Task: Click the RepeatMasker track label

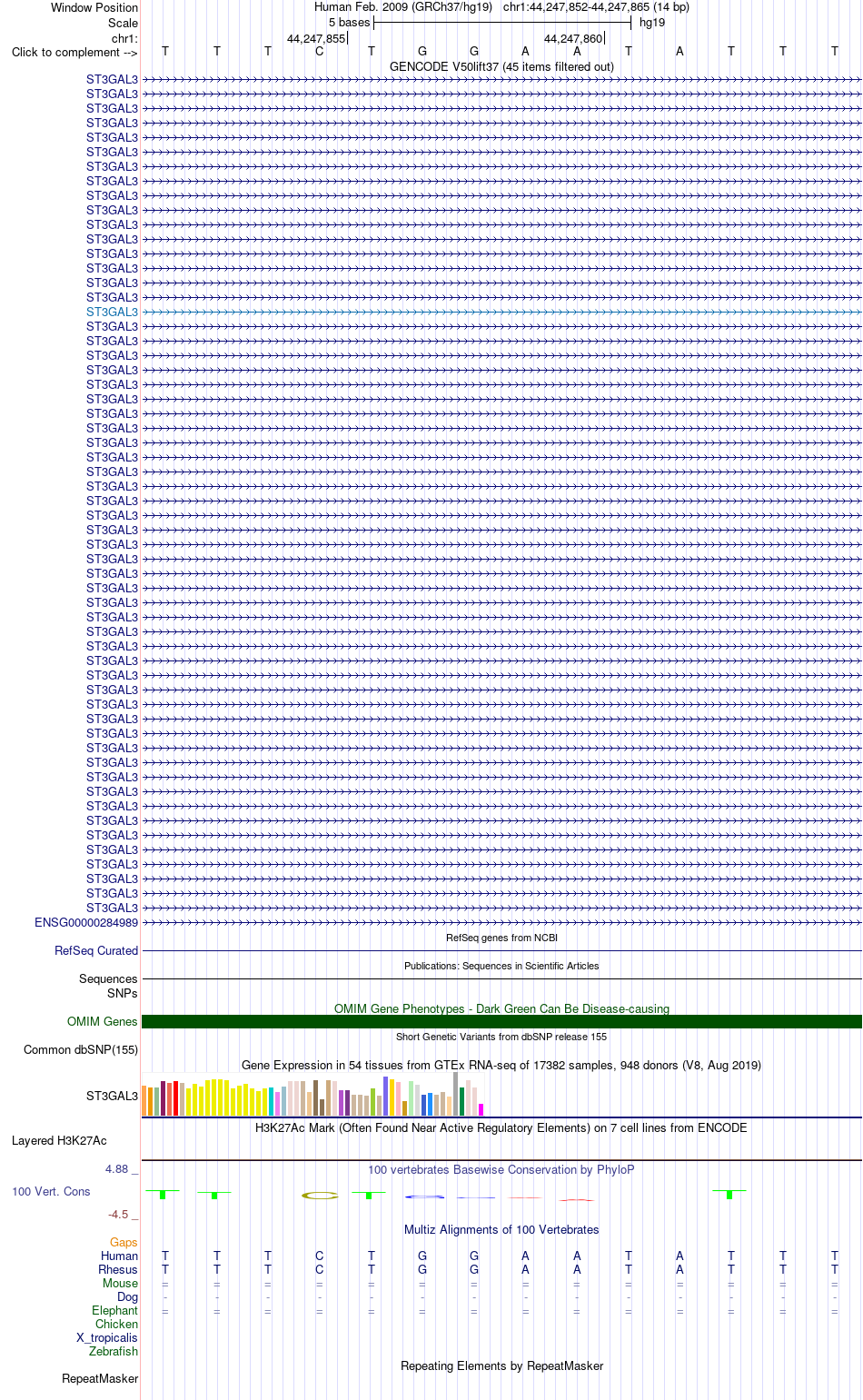Action: point(100,1379)
